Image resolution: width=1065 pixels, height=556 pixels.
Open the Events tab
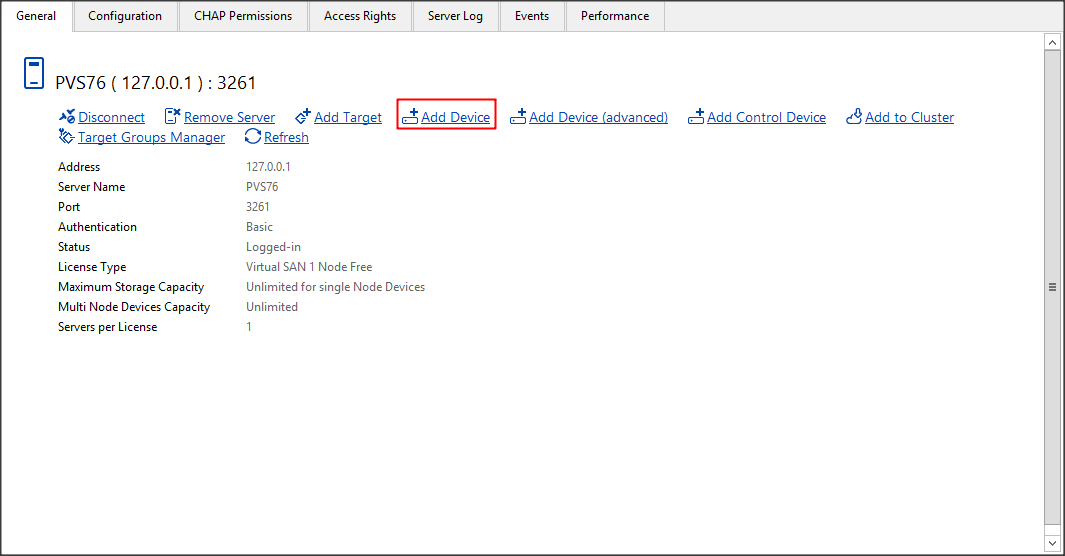point(531,16)
